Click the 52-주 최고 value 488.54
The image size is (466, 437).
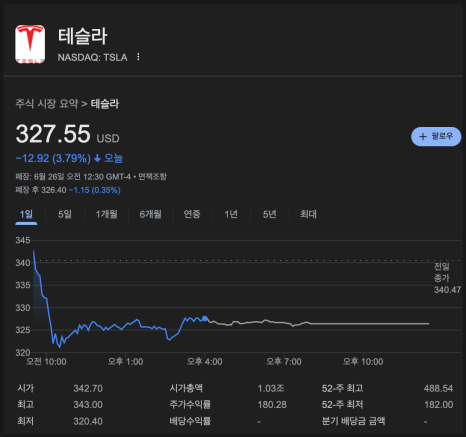[x=438, y=388]
